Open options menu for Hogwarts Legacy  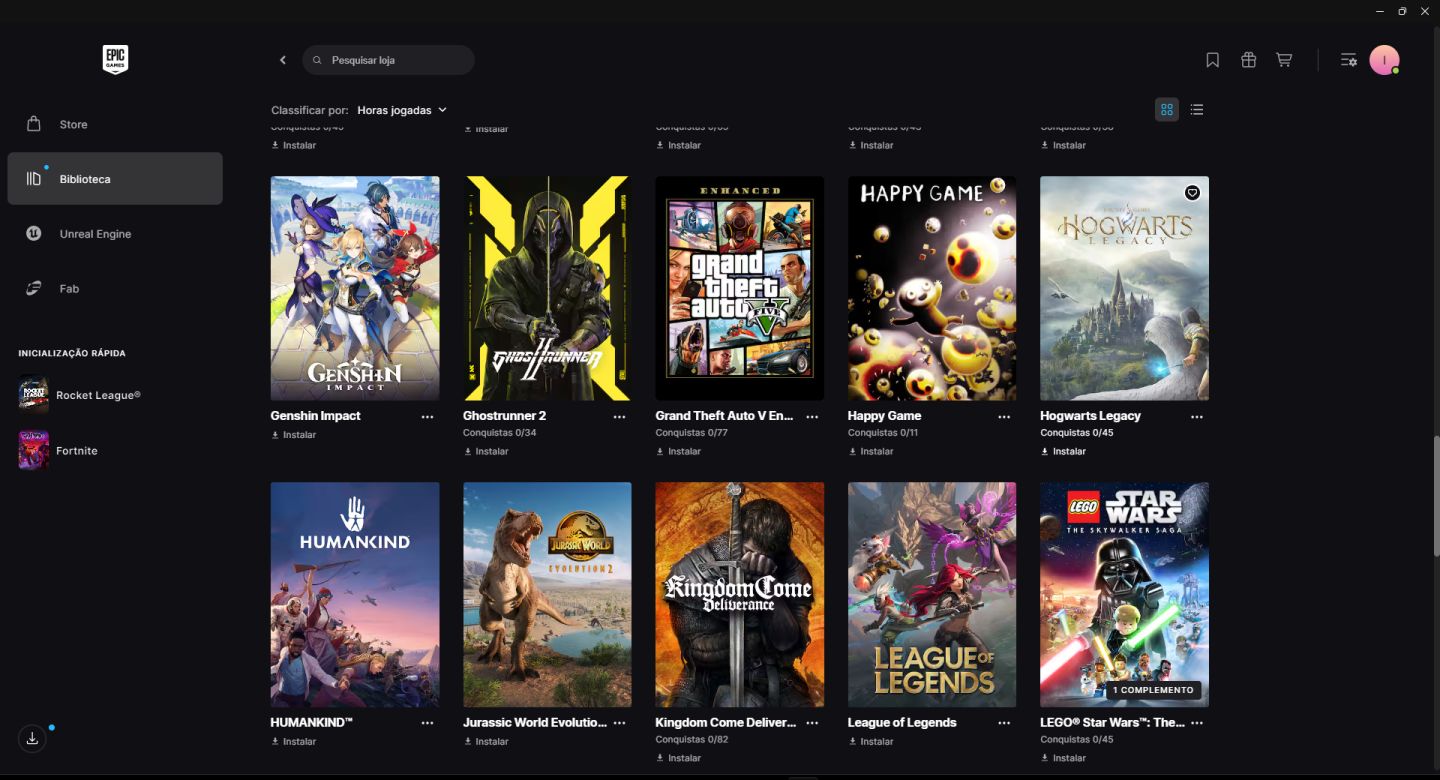click(1197, 417)
